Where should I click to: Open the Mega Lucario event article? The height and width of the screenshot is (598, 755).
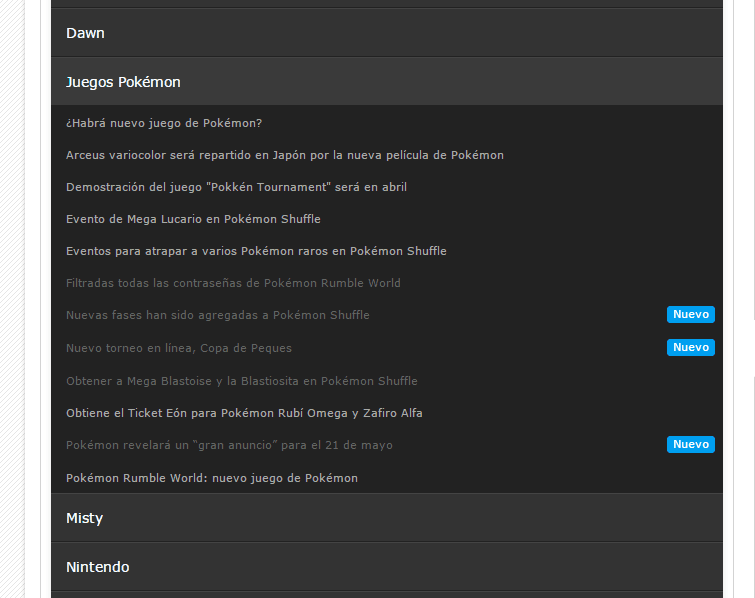(193, 219)
